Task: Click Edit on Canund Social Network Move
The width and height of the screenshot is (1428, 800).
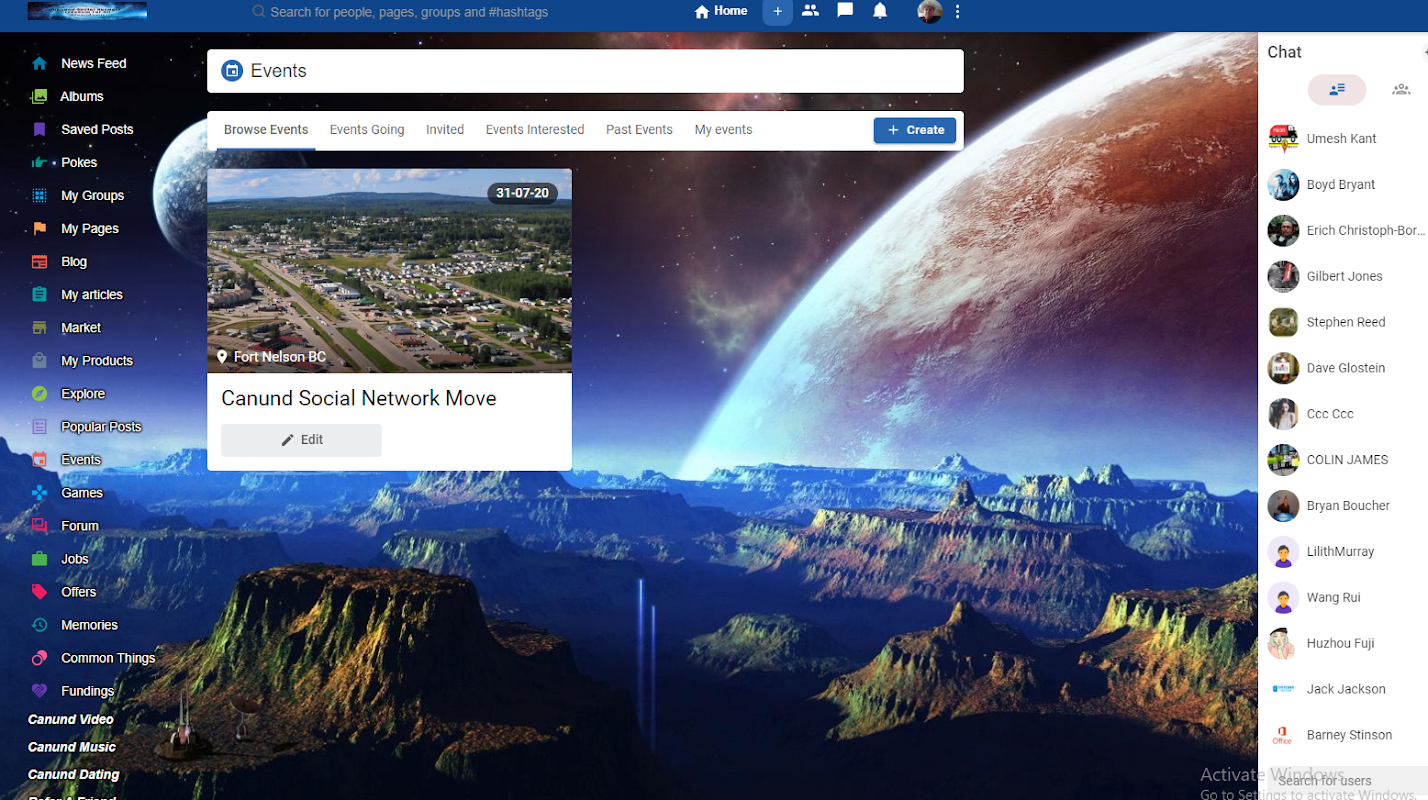Action: [301, 440]
